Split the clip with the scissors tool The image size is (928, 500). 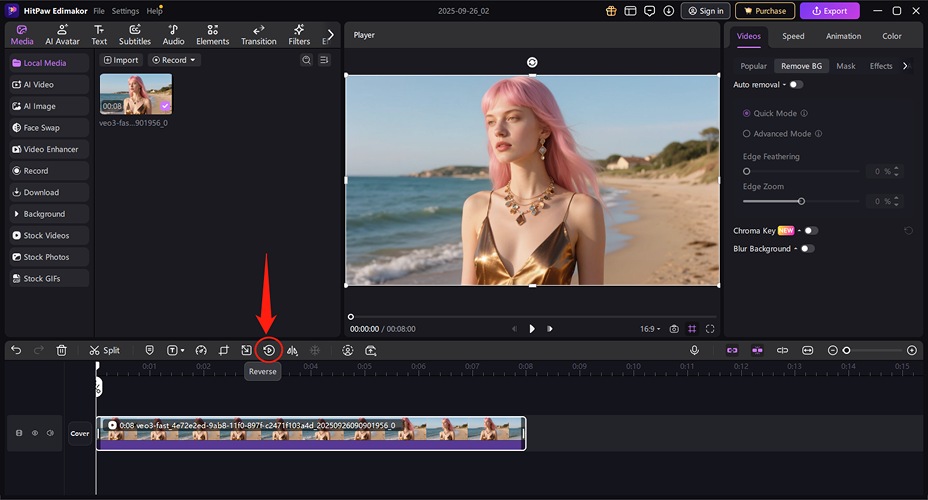(x=104, y=350)
